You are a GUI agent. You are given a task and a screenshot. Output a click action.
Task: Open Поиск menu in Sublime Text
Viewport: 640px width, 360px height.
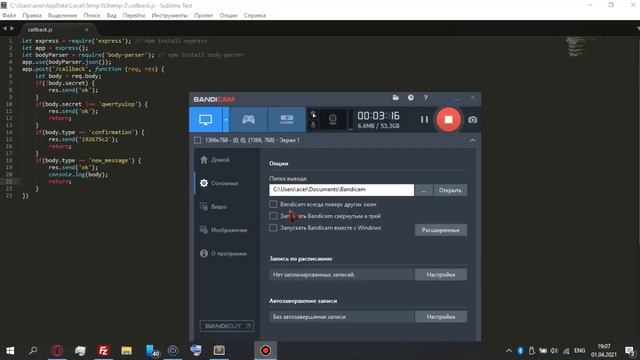(x=92, y=15)
